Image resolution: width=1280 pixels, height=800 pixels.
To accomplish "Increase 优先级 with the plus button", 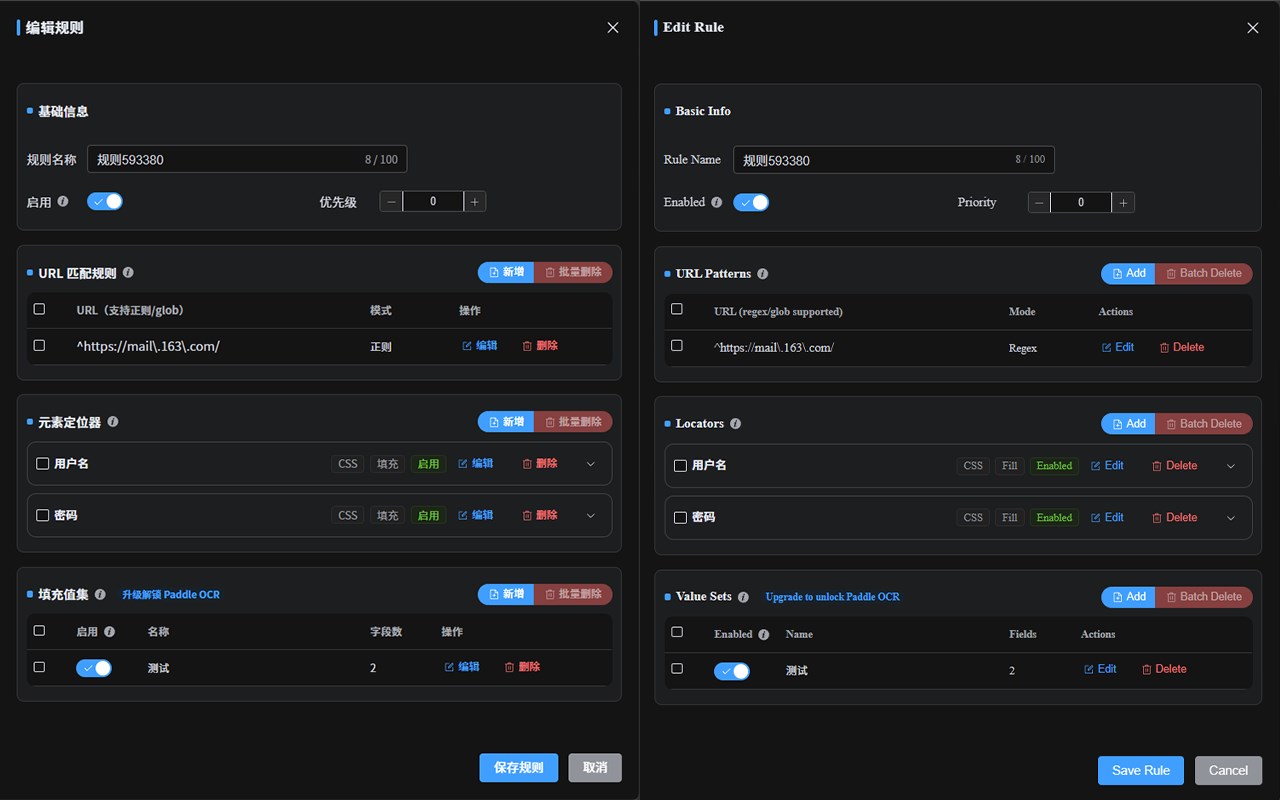I will point(475,201).
